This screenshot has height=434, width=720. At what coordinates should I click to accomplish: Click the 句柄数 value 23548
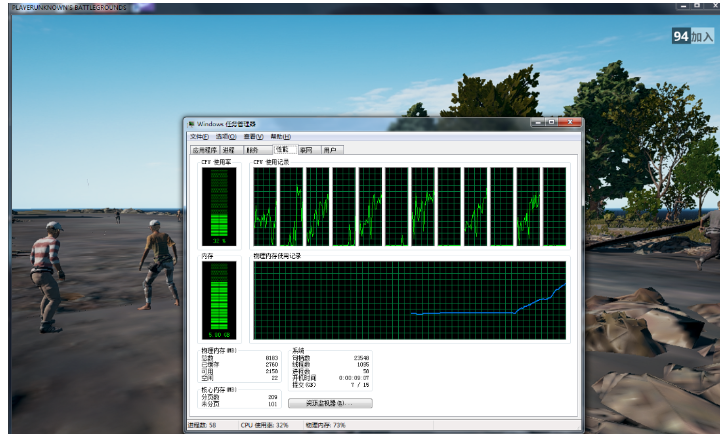click(x=361, y=358)
